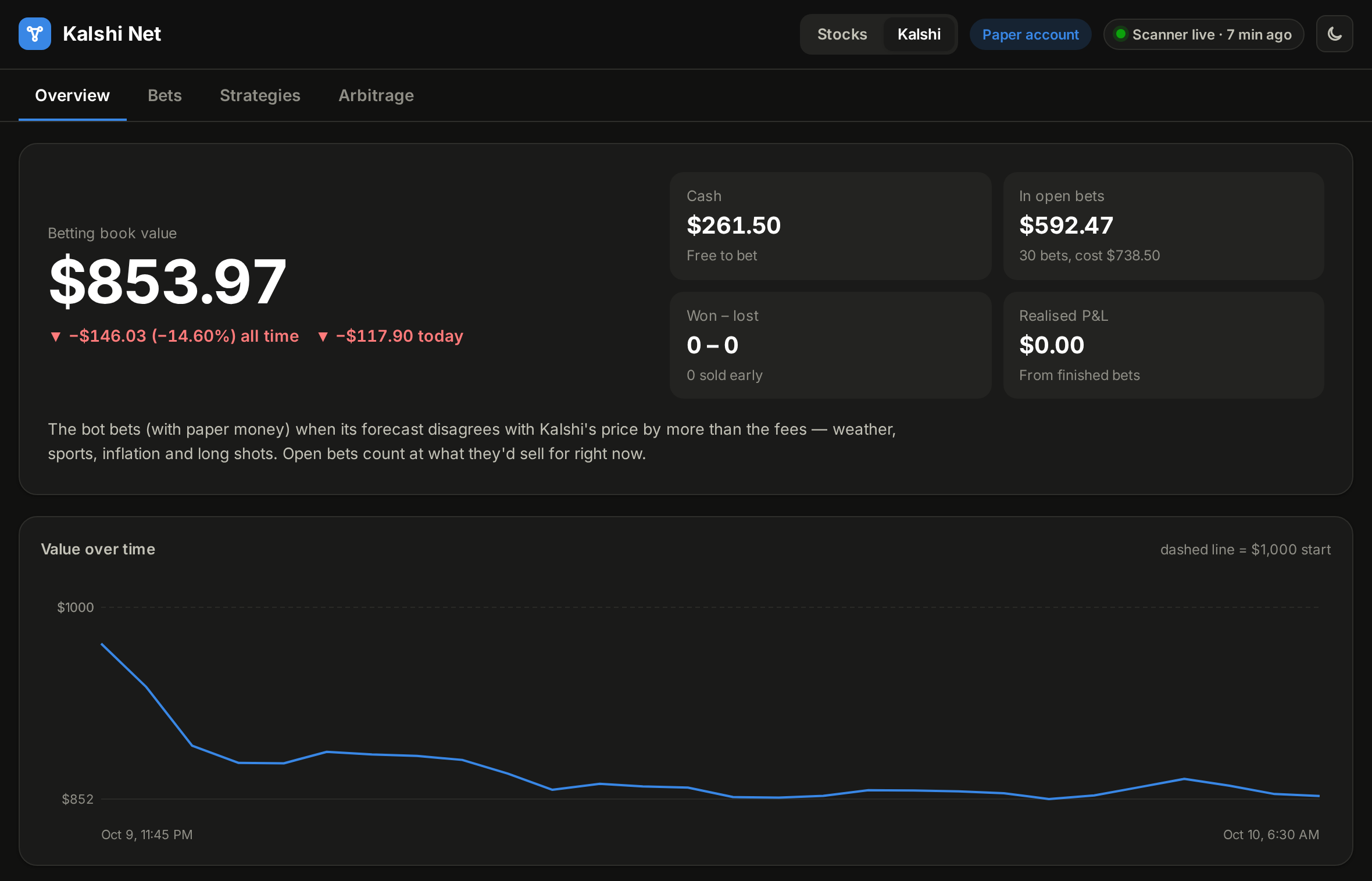Image resolution: width=1372 pixels, height=881 pixels.
Task: Click the '30 bets, cost $738.50' text
Action: click(x=1089, y=256)
